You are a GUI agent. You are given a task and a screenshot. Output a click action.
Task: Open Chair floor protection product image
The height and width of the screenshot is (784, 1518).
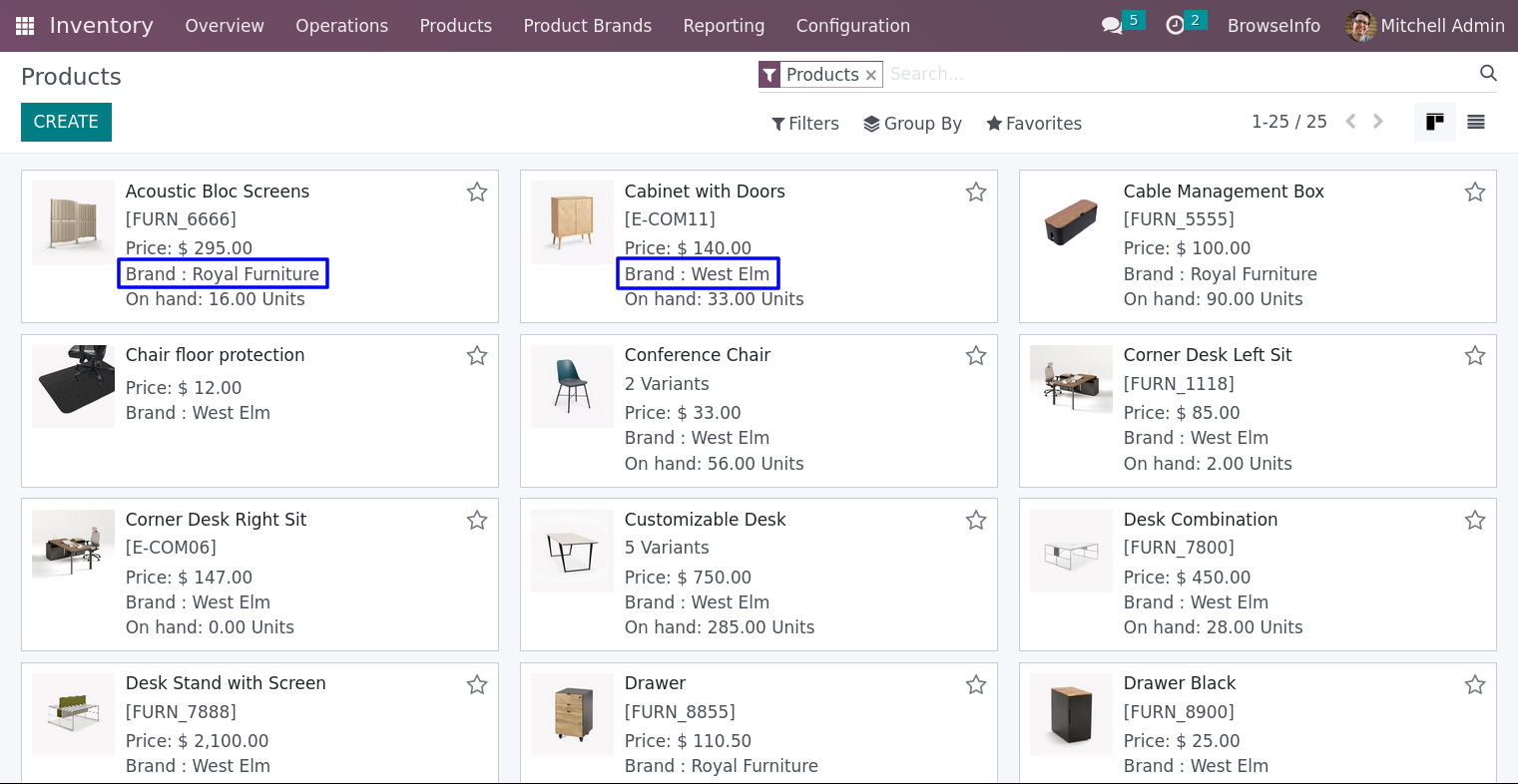[73, 386]
